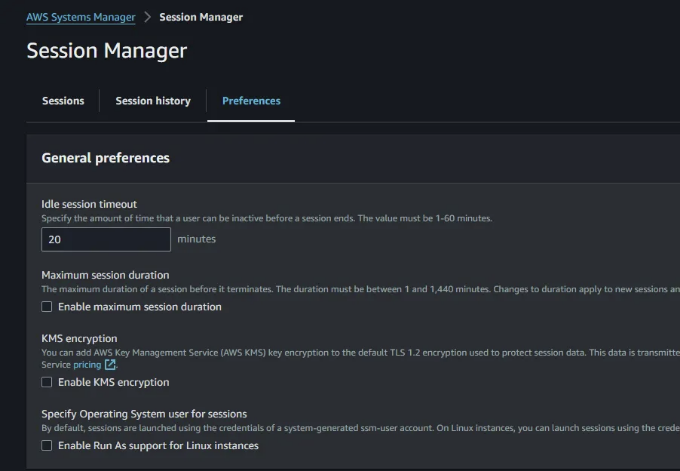This screenshot has height=471, width=680.
Task: Enable maximum session duration checkbox
Action: 47,307
